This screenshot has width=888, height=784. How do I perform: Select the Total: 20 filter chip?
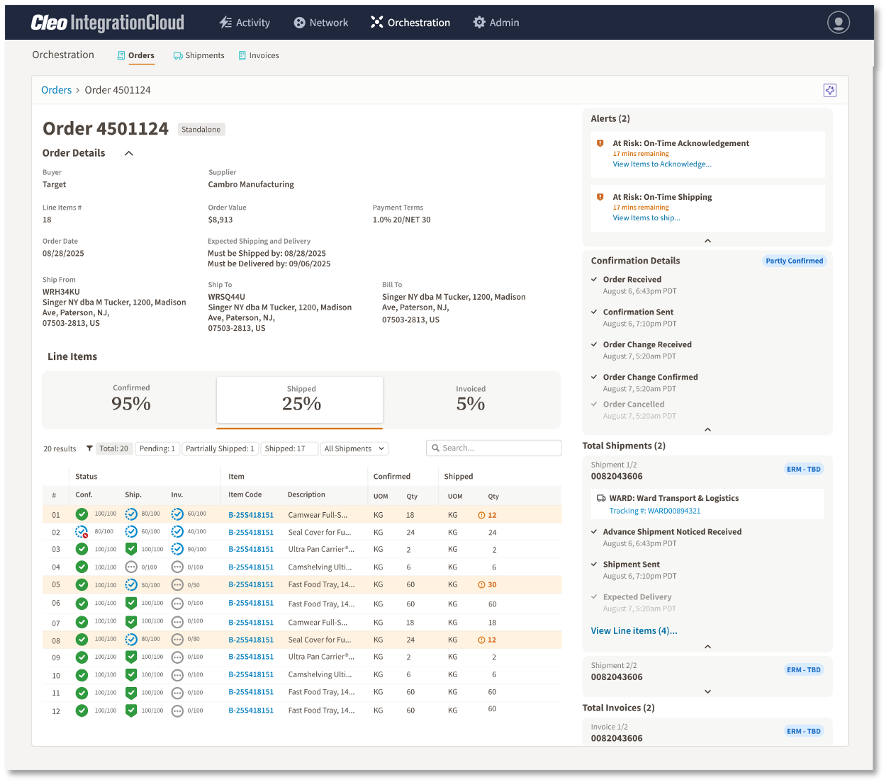point(114,449)
